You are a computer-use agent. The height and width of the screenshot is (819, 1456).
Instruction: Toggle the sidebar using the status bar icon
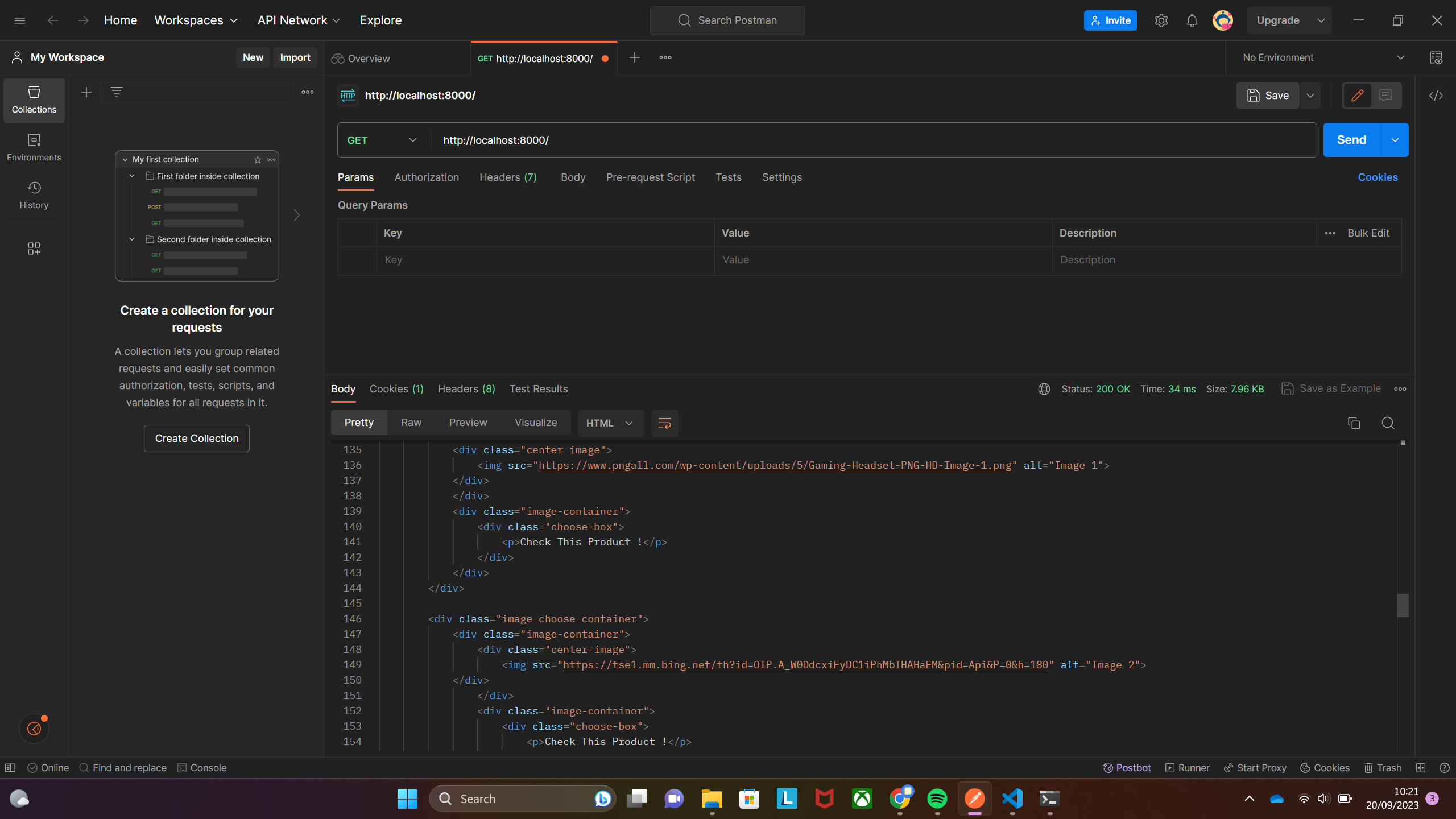tap(10, 767)
